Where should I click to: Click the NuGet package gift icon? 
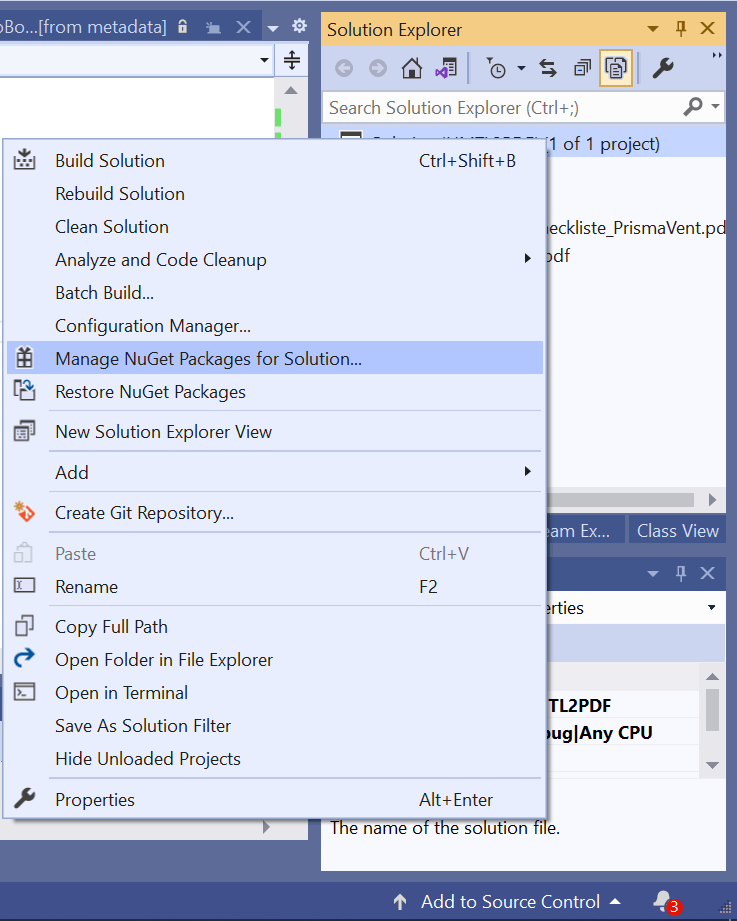[x=24, y=358]
